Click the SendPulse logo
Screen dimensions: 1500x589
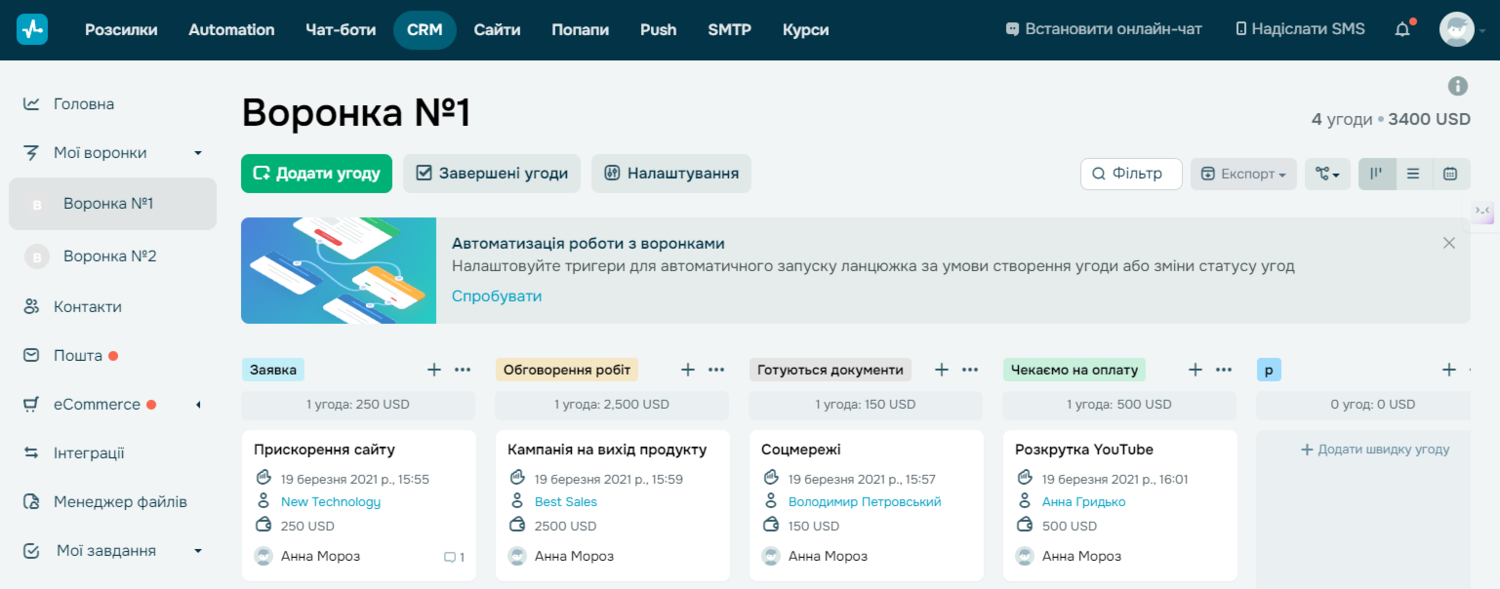coord(33,27)
